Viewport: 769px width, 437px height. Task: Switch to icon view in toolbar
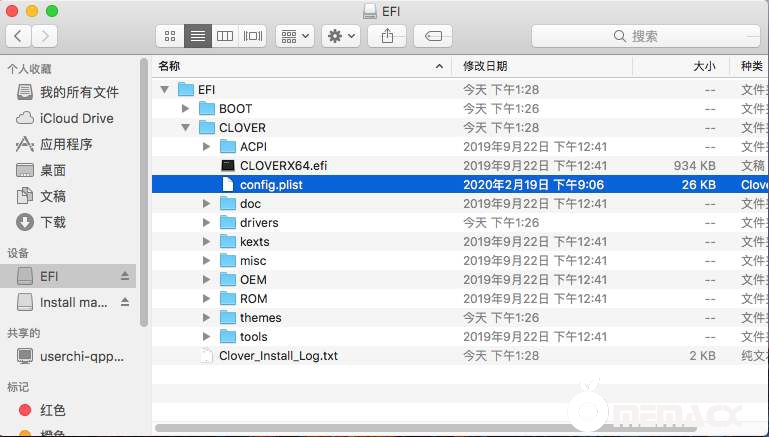[x=169, y=35]
